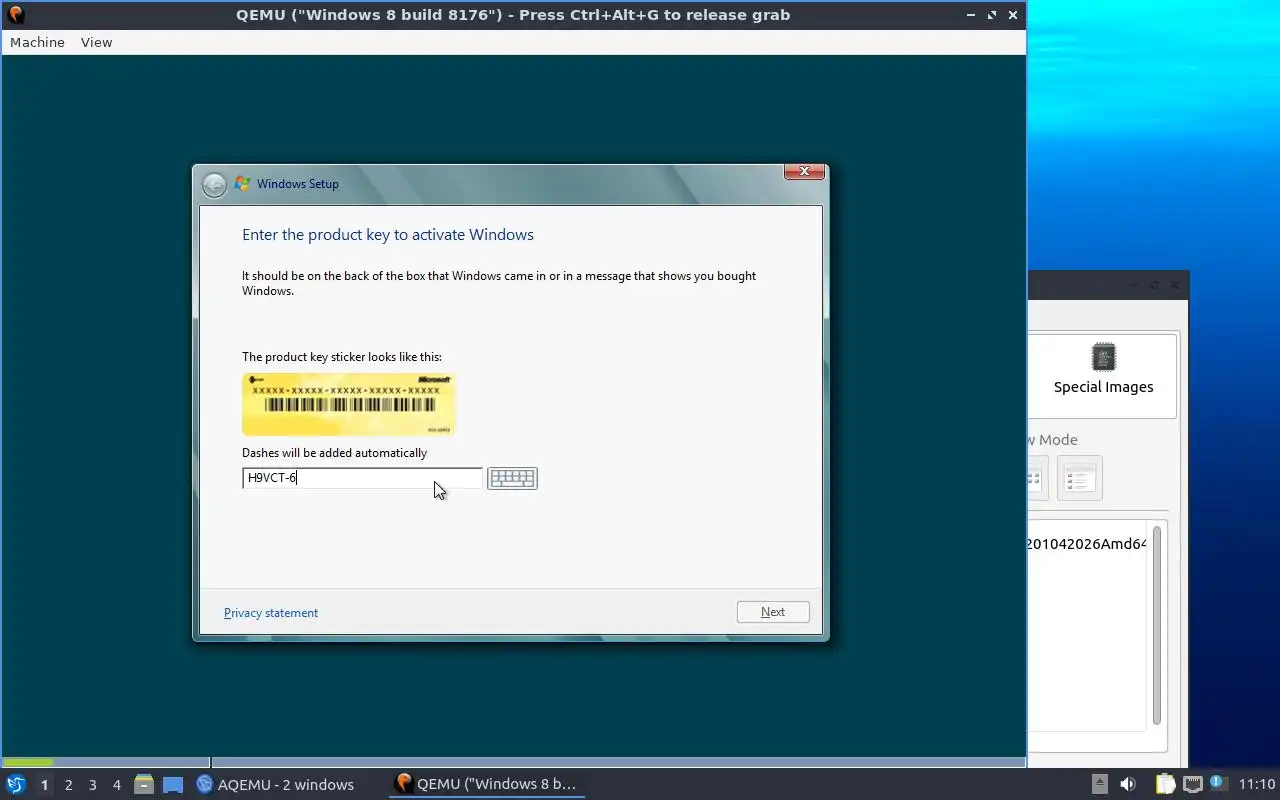Click the Next button in Windows Setup
The width and height of the screenshot is (1280, 800).
[773, 612]
